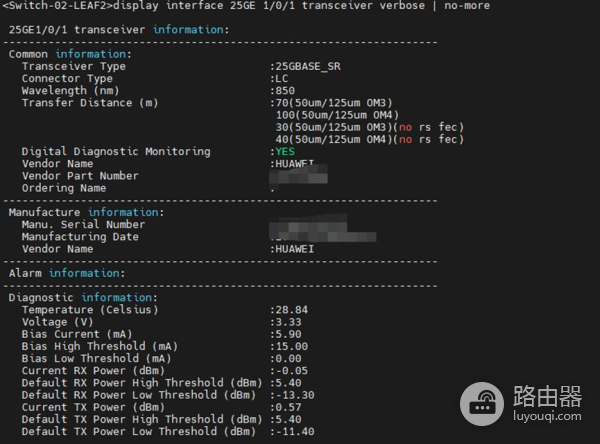This screenshot has height=444, width=600.
Task: Click the 'Wavelength (nm)' label
Action: coord(70,91)
